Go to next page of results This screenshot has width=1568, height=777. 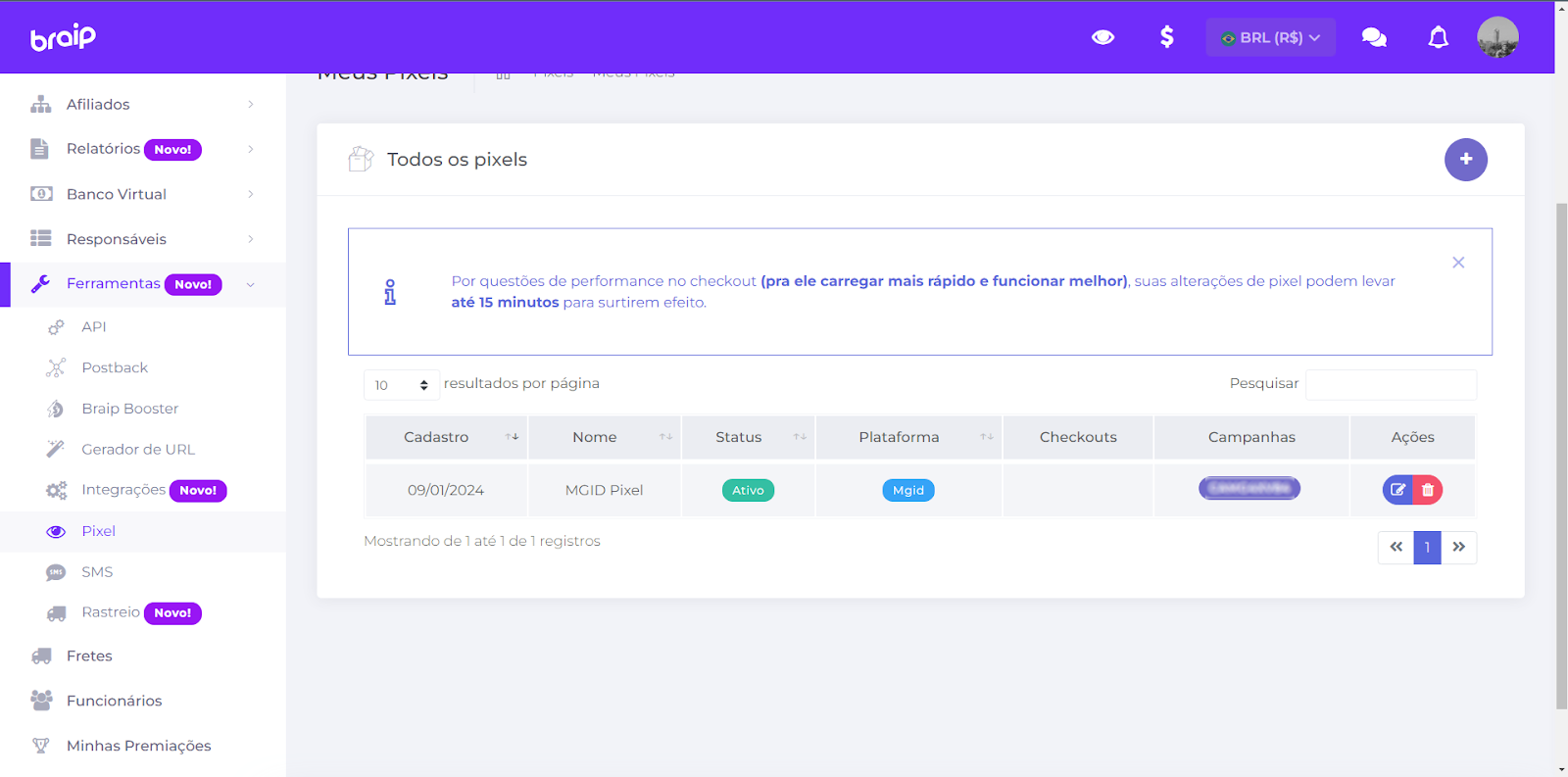click(x=1458, y=547)
